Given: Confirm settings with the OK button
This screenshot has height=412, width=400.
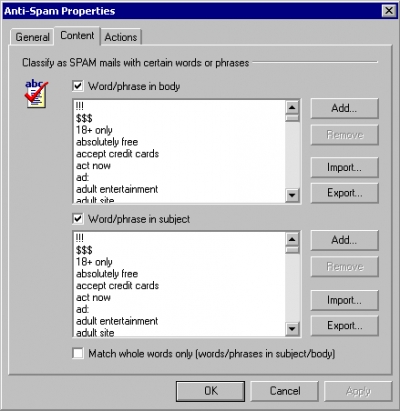Looking at the screenshot, I should [x=211, y=391].
